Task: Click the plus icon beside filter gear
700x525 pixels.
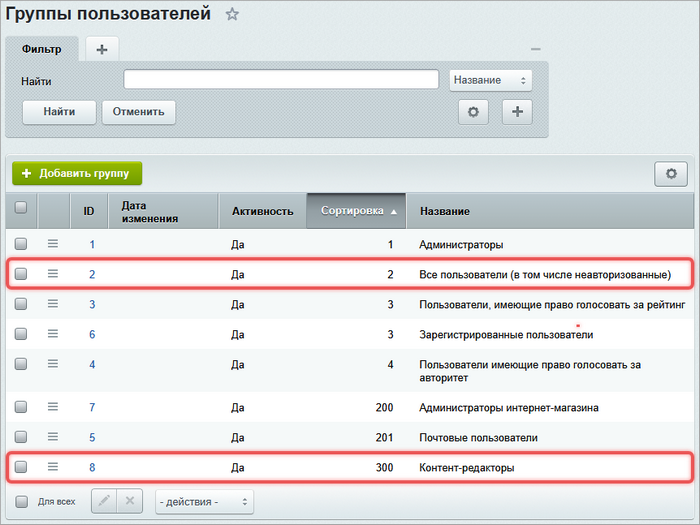Action: click(517, 112)
